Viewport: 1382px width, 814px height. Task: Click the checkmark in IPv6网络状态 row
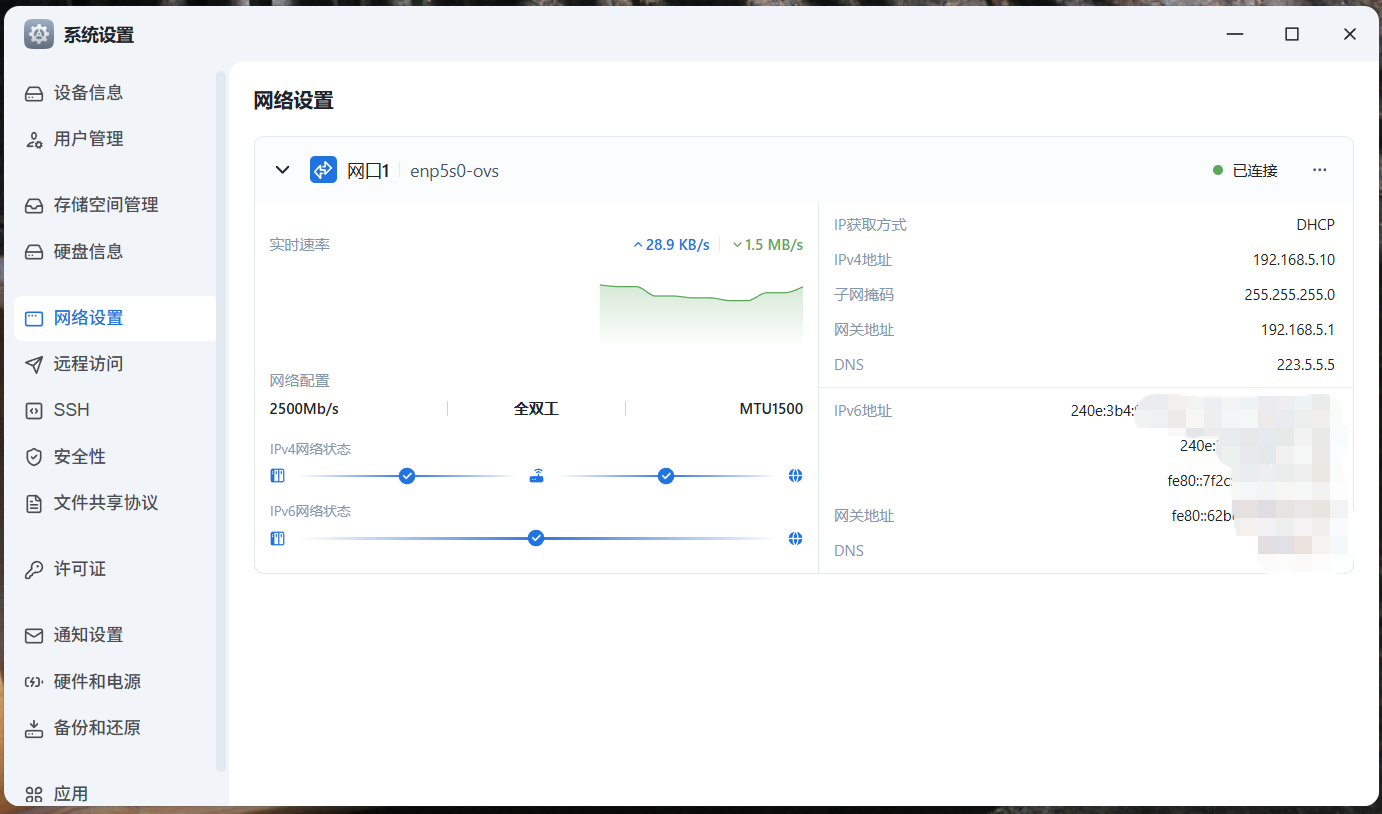click(536, 538)
